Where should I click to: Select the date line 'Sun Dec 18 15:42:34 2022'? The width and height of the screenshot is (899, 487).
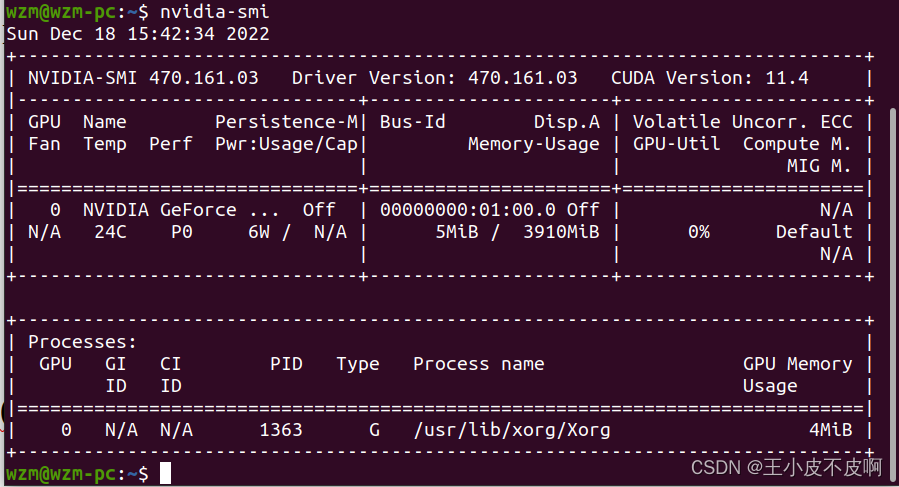click(x=138, y=34)
